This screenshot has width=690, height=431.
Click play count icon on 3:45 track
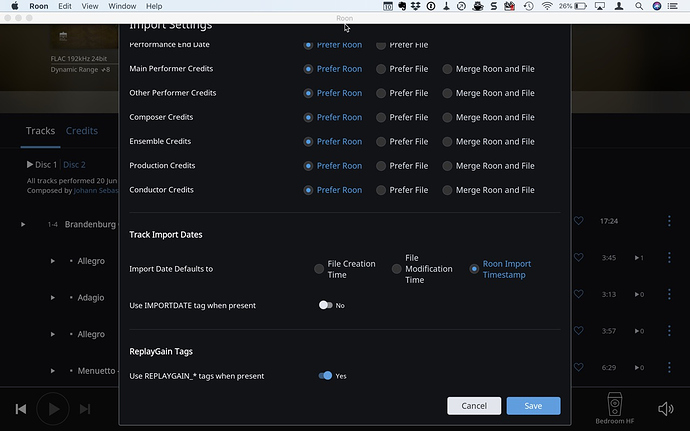tap(639, 258)
